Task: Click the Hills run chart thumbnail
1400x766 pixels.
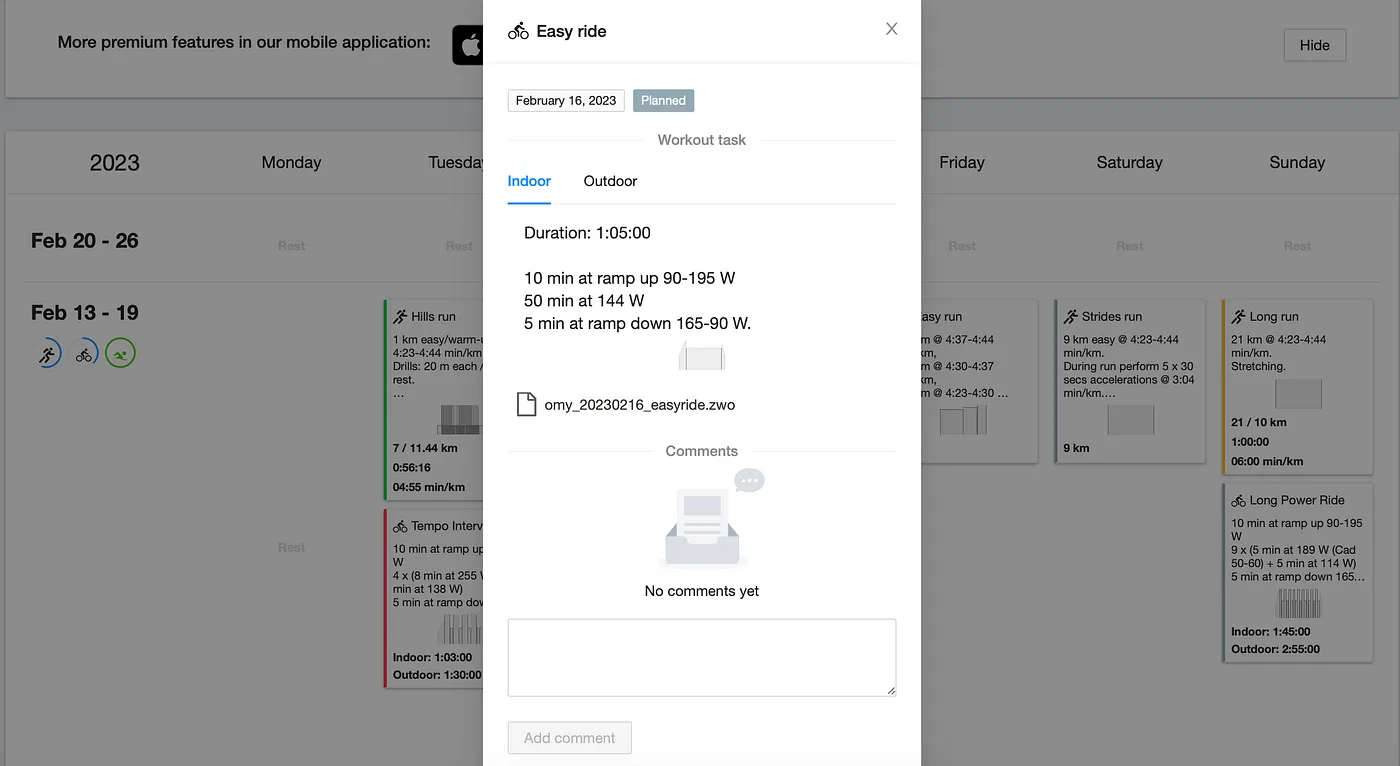Action: tap(461, 420)
